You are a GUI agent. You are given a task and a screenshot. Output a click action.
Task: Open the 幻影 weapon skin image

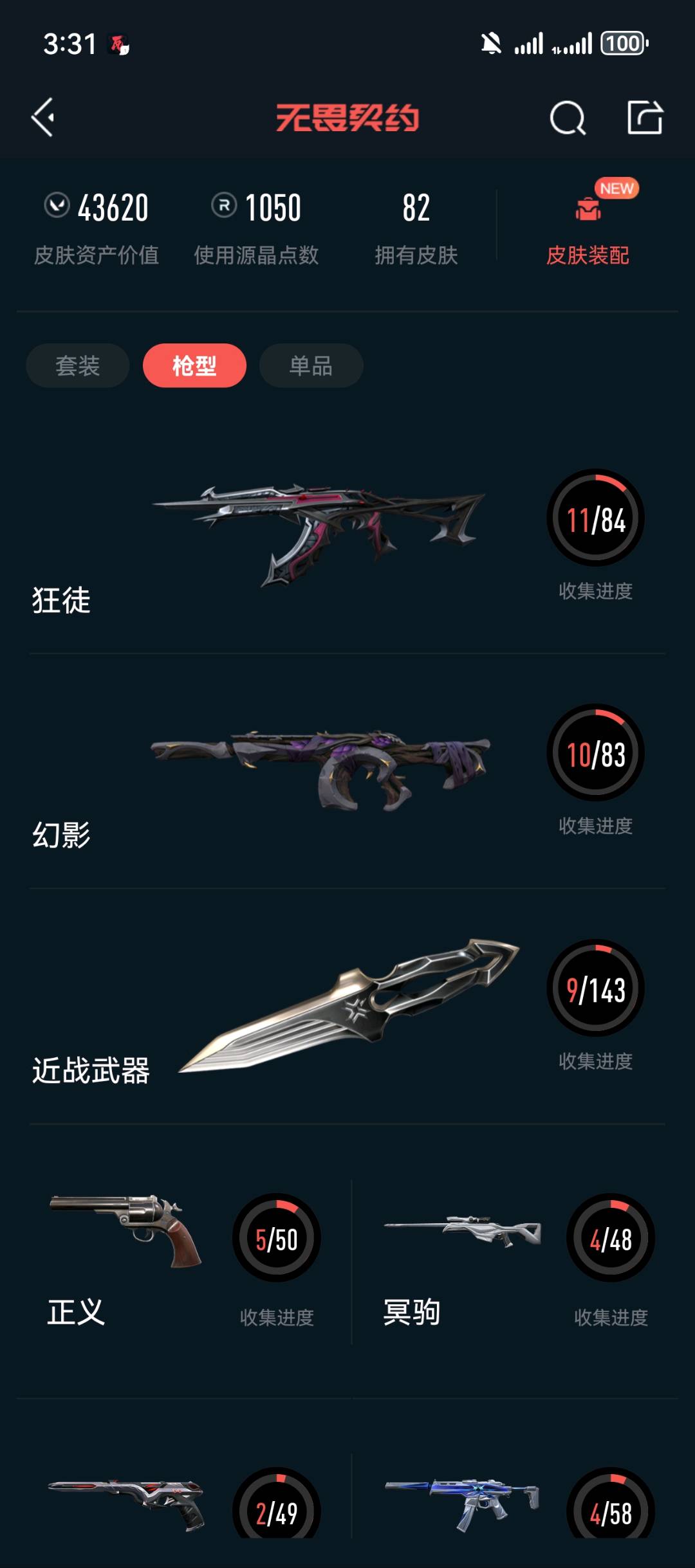320,769
